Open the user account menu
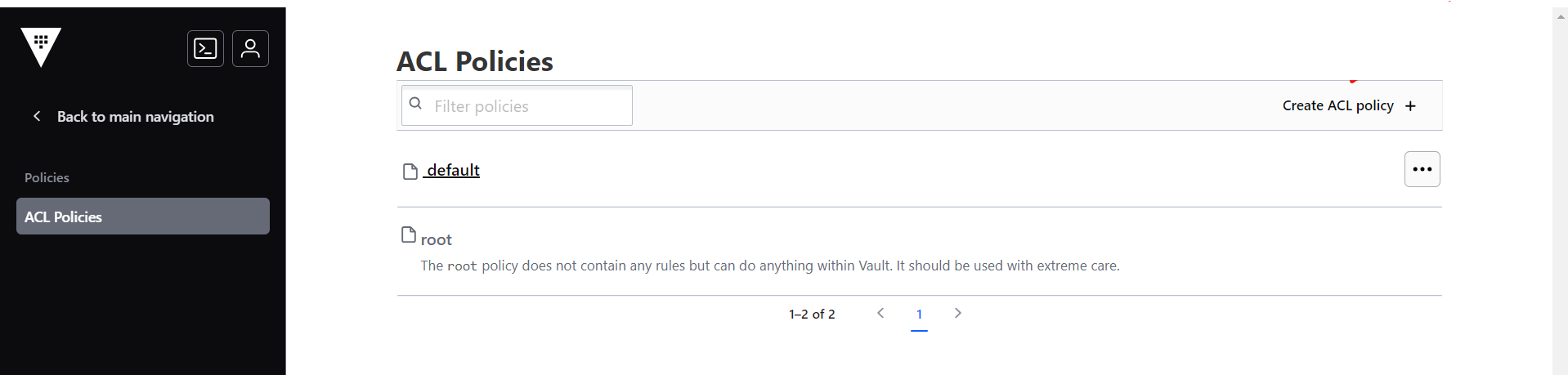Image resolution: width=1568 pixels, height=375 pixels. (x=250, y=49)
